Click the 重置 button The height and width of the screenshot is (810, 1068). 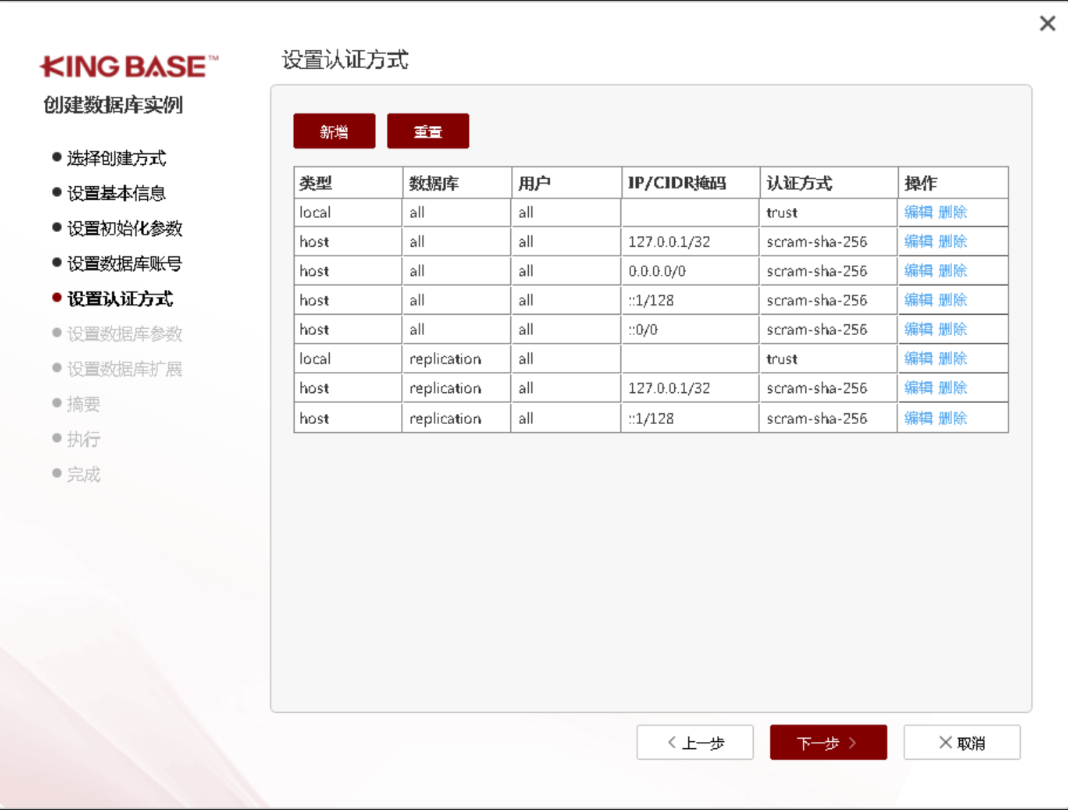coord(428,131)
